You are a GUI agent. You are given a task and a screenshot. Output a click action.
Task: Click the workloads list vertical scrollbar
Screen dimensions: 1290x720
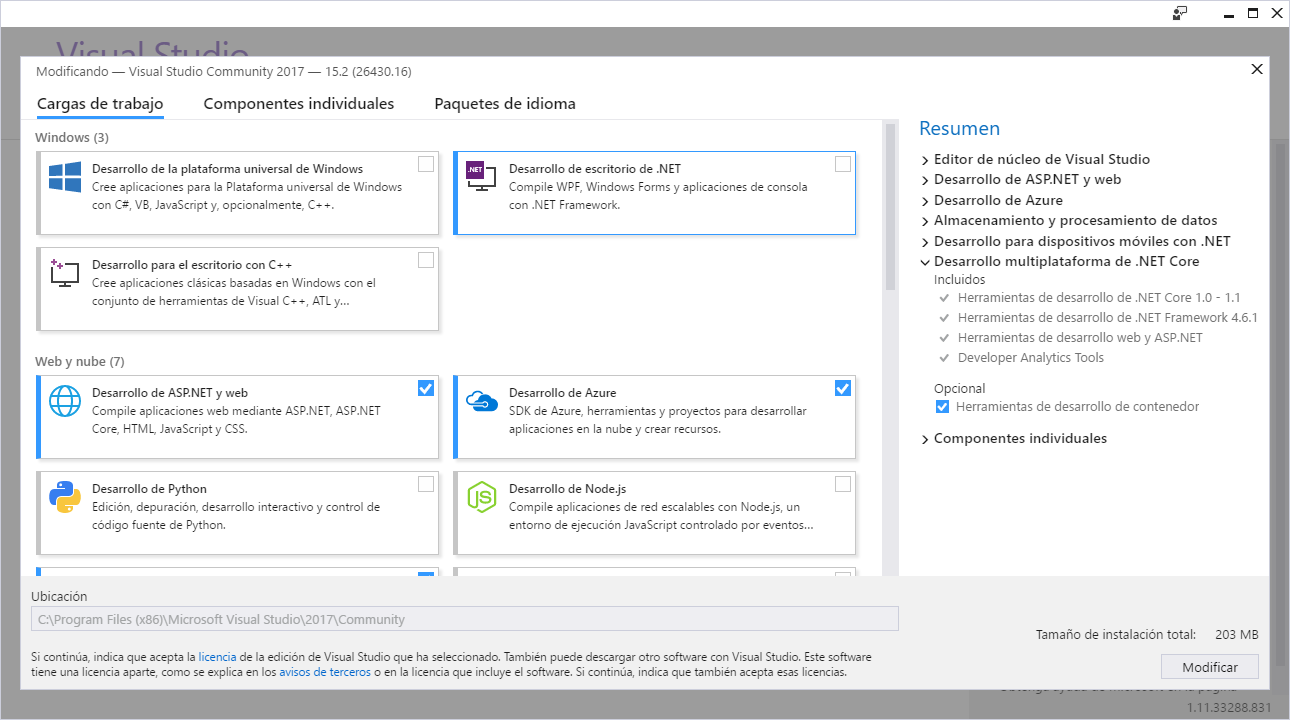890,207
